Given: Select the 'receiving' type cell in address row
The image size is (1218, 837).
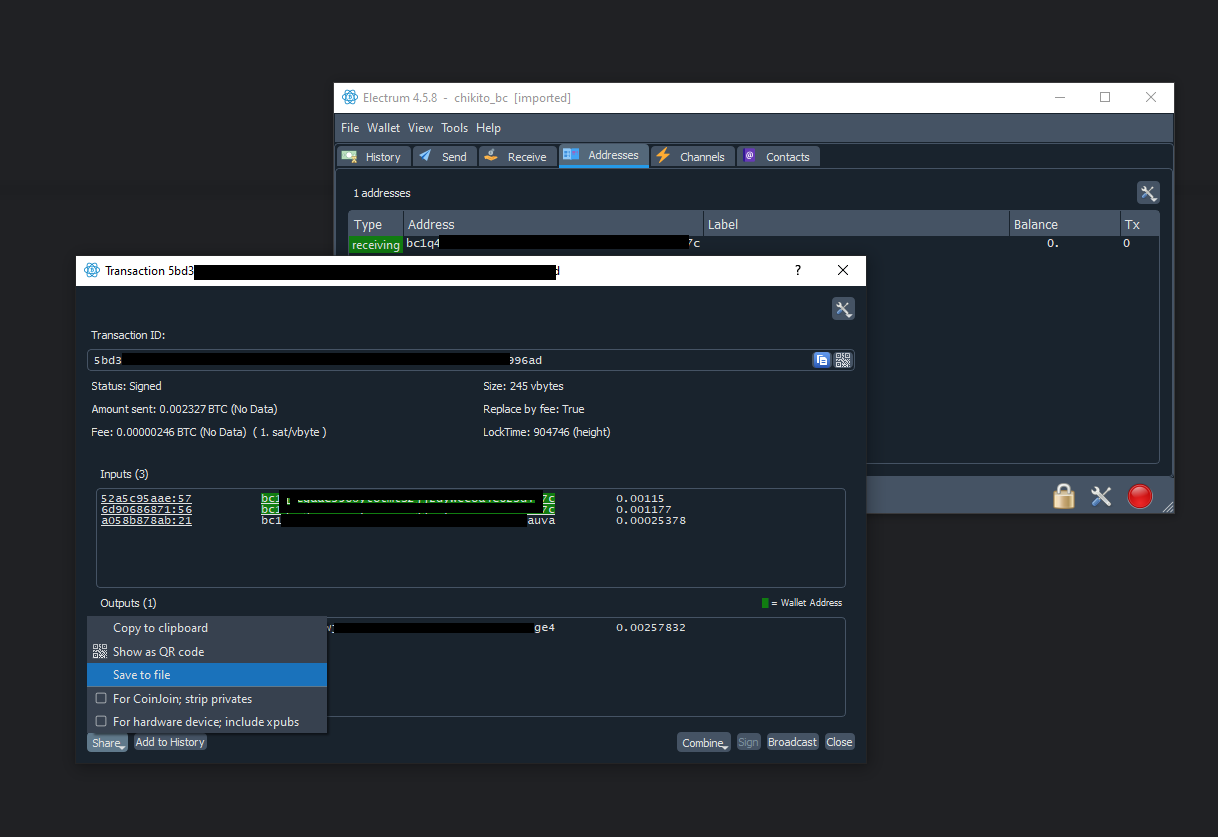Looking at the screenshot, I should (376, 245).
